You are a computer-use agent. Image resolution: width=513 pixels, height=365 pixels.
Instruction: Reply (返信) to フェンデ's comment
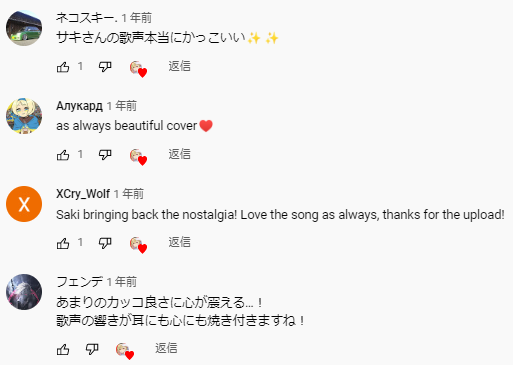tap(166, 348)
